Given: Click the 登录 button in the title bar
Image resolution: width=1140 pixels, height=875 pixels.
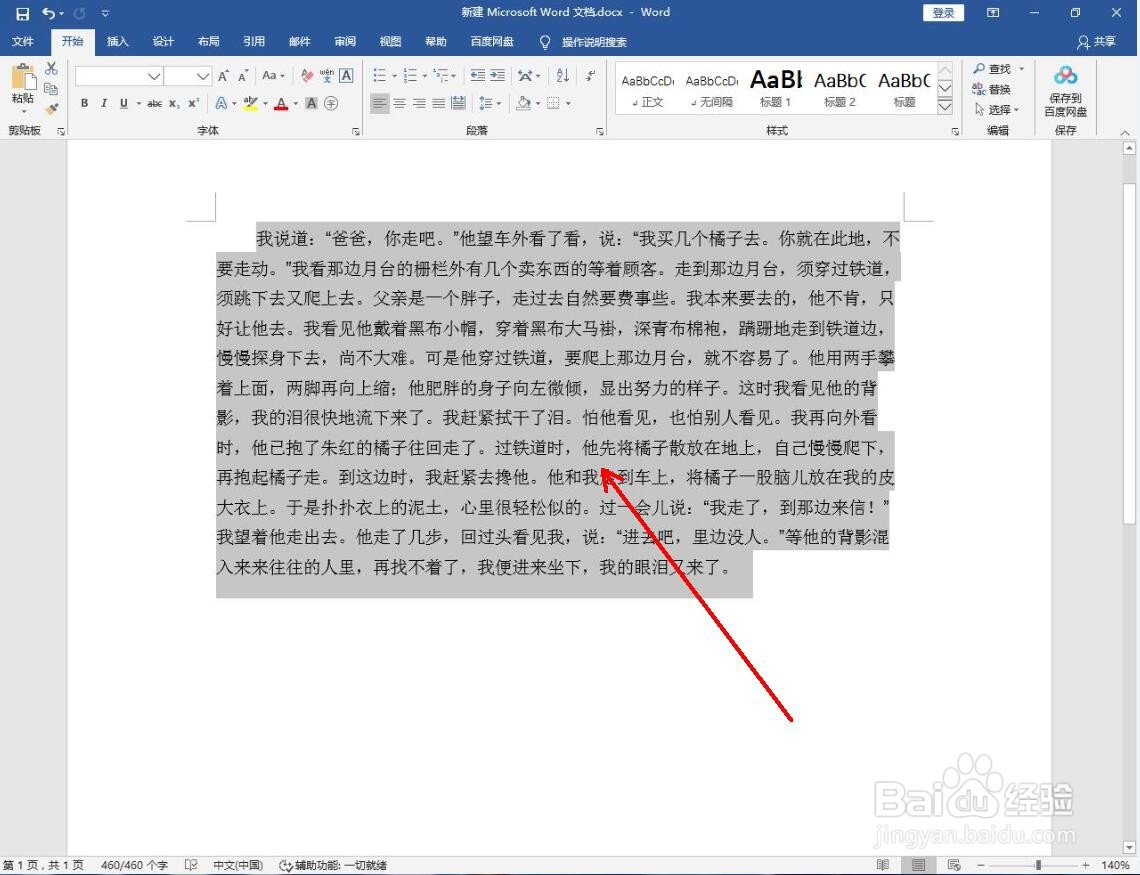Looking at the screenshot, I should click(x=941, y=12).
